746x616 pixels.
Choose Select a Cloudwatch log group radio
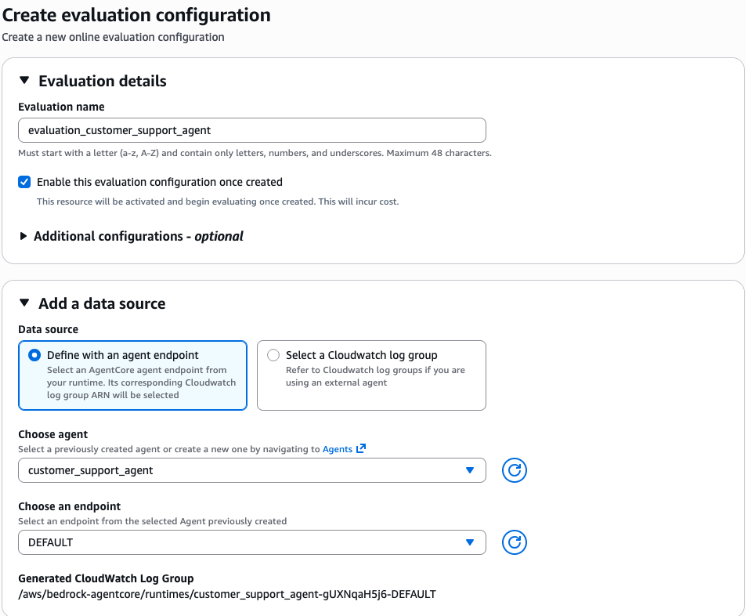pos(273,355)
